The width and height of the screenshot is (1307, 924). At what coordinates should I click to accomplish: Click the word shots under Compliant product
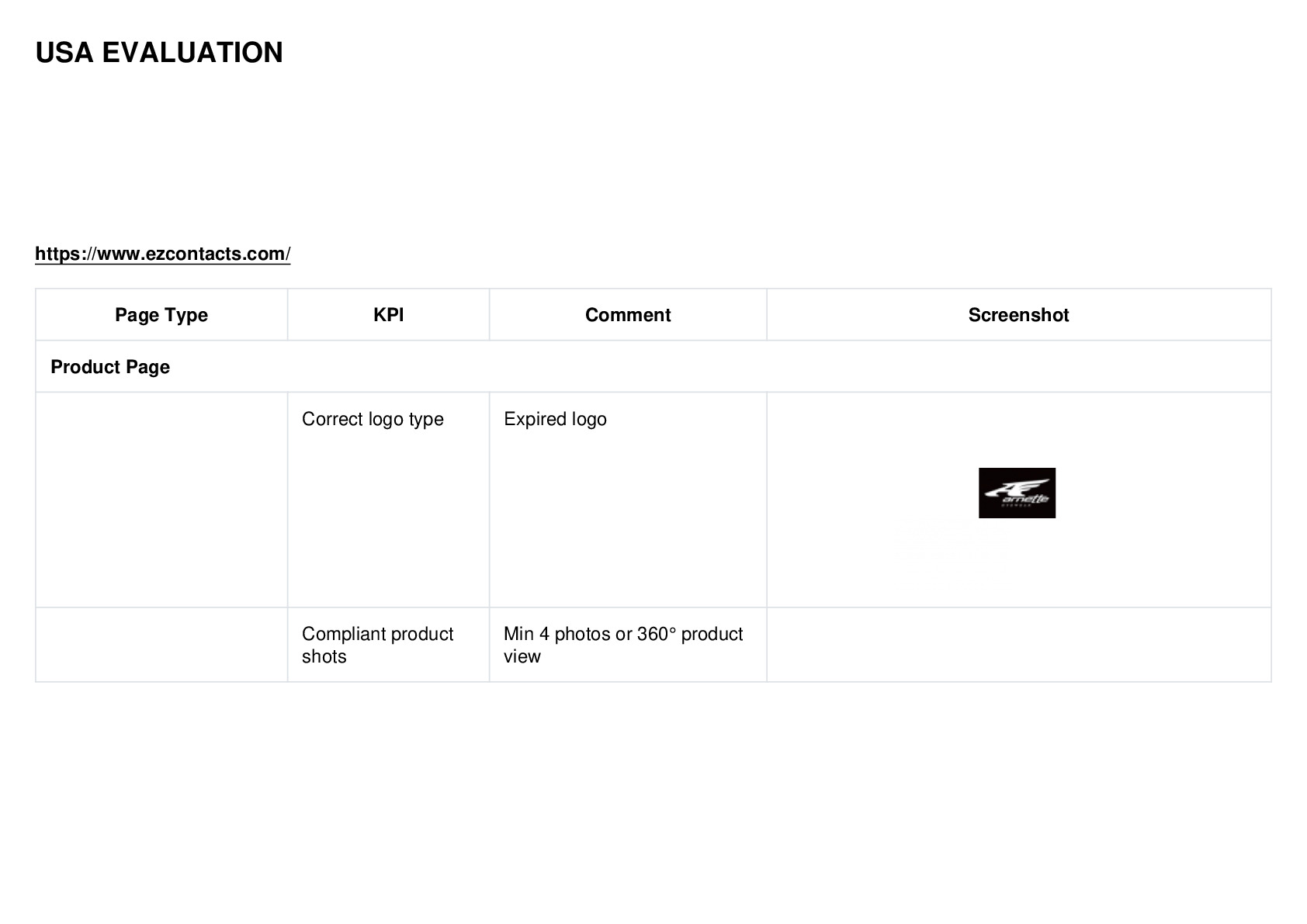324,656
